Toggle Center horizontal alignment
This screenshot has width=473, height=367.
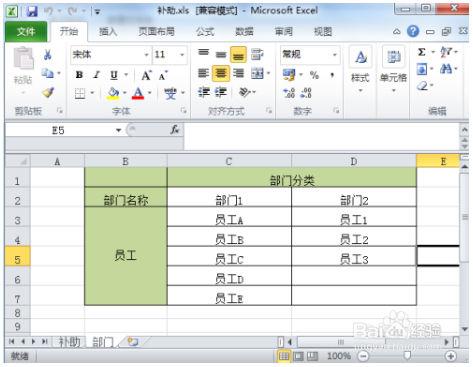click(x=221, y=73)
